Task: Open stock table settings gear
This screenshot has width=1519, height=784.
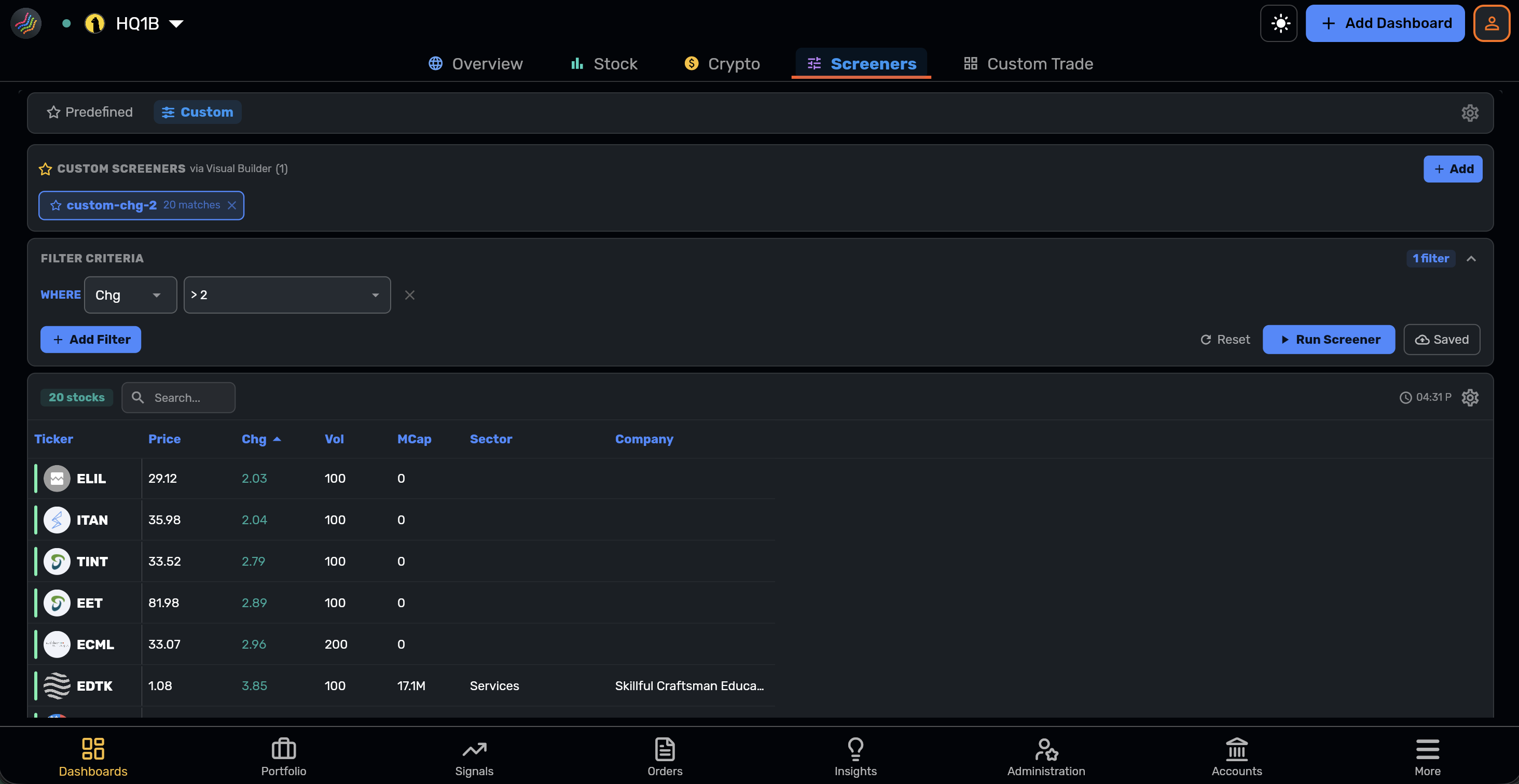Action: 1470,397
